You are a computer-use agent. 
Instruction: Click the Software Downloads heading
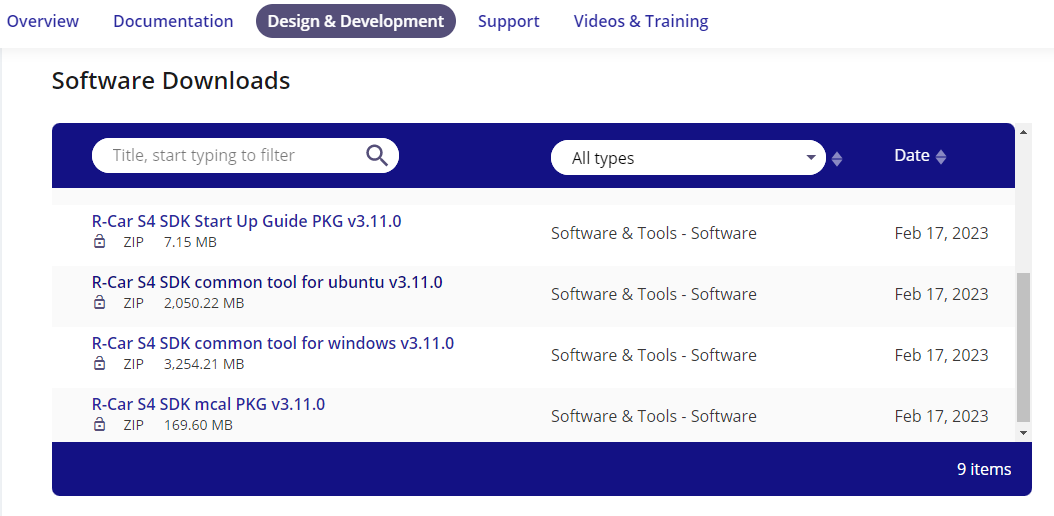click(x=171, y=81)
